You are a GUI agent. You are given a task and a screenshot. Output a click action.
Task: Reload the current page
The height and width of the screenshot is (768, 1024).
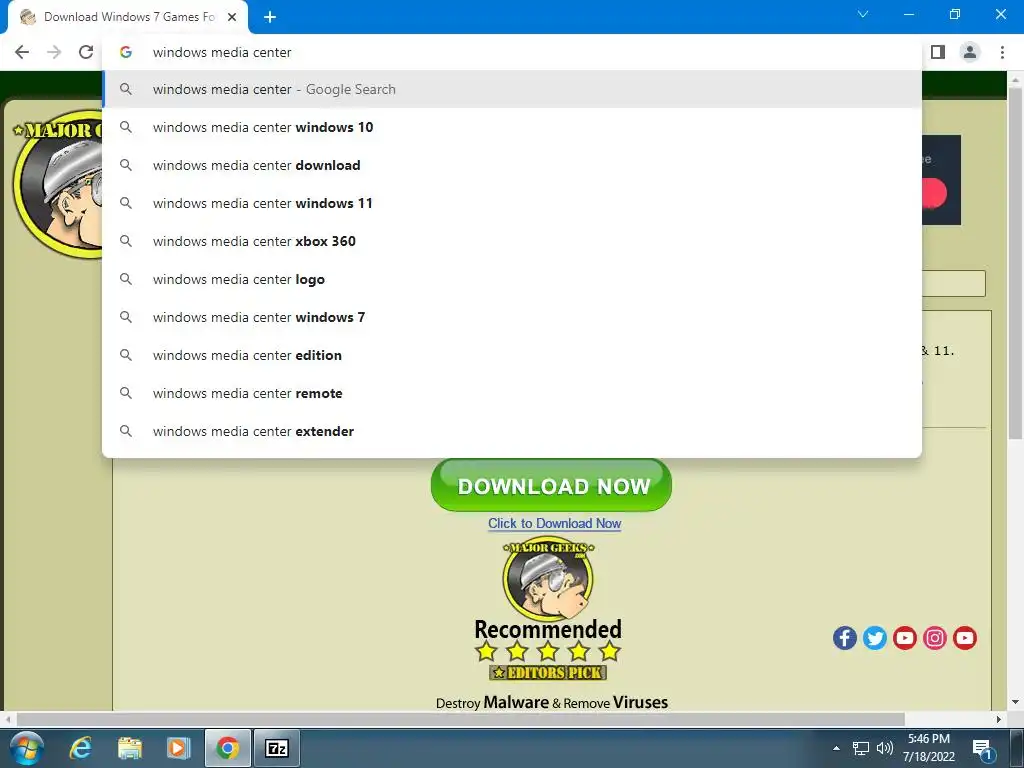[86, 52]
